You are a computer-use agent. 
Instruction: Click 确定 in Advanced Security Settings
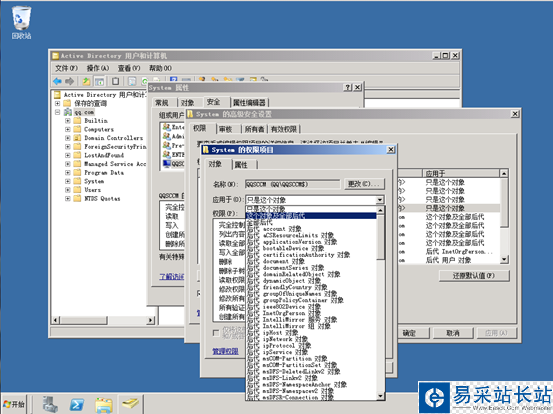click(409, 333)
